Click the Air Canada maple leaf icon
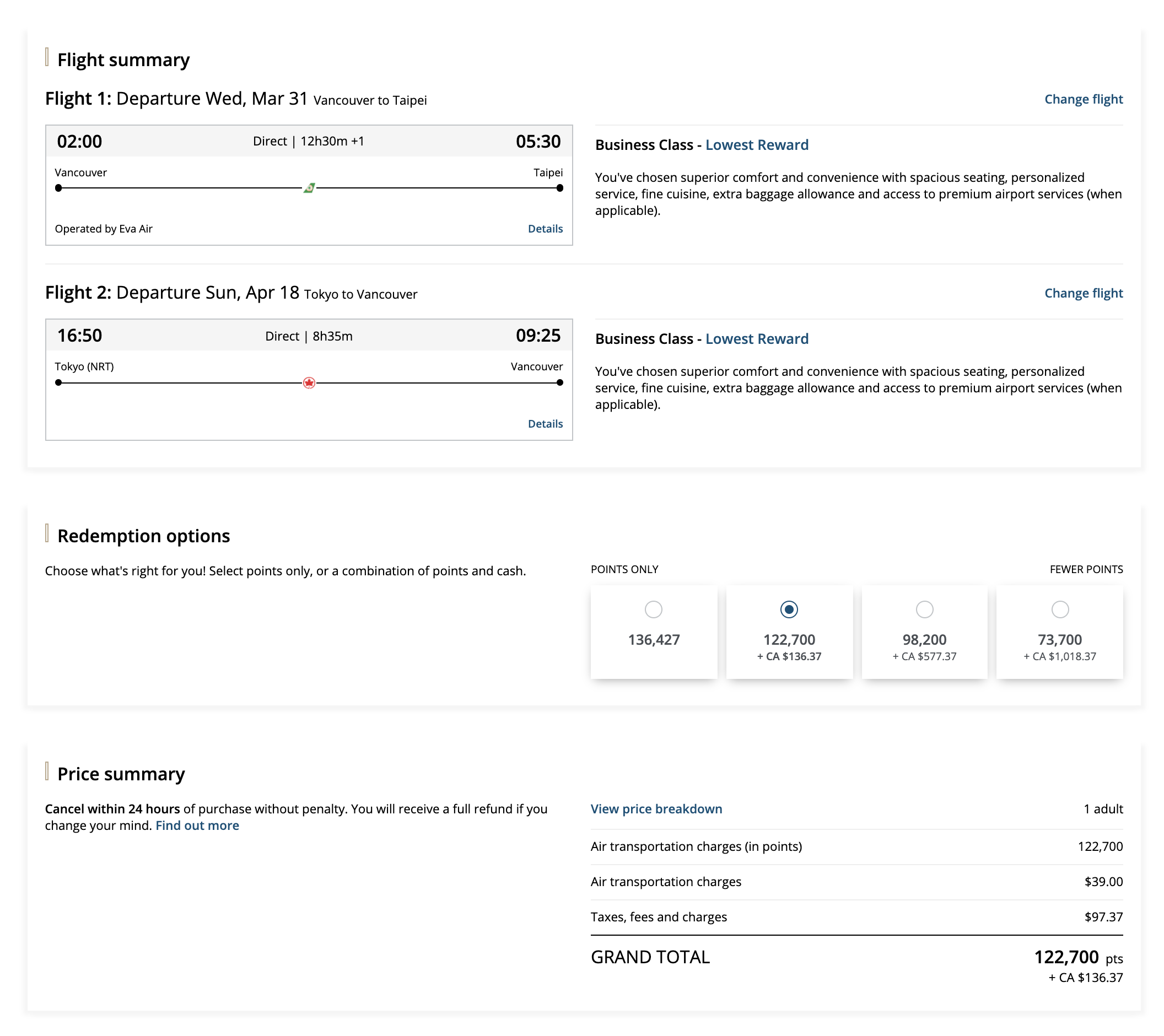This screenshot has height=1036, width=1164. tap(309, 382)
